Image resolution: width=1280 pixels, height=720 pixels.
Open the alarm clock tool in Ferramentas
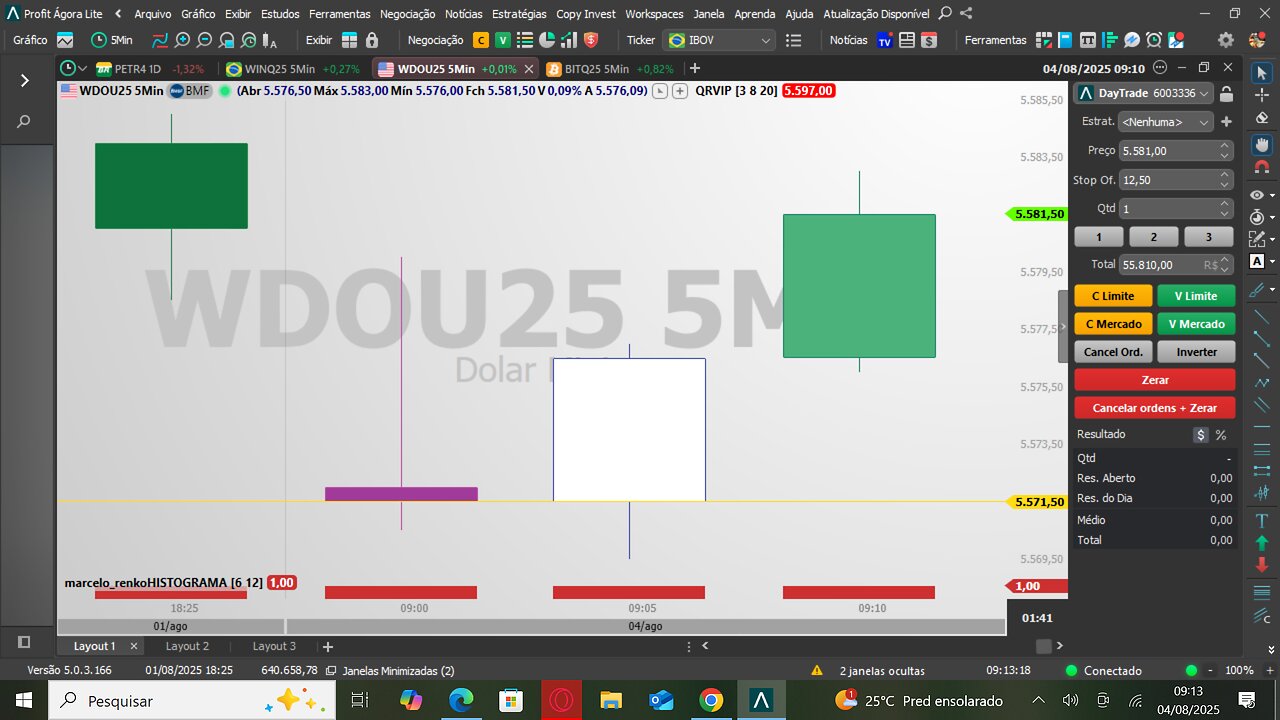[1154, 40]
